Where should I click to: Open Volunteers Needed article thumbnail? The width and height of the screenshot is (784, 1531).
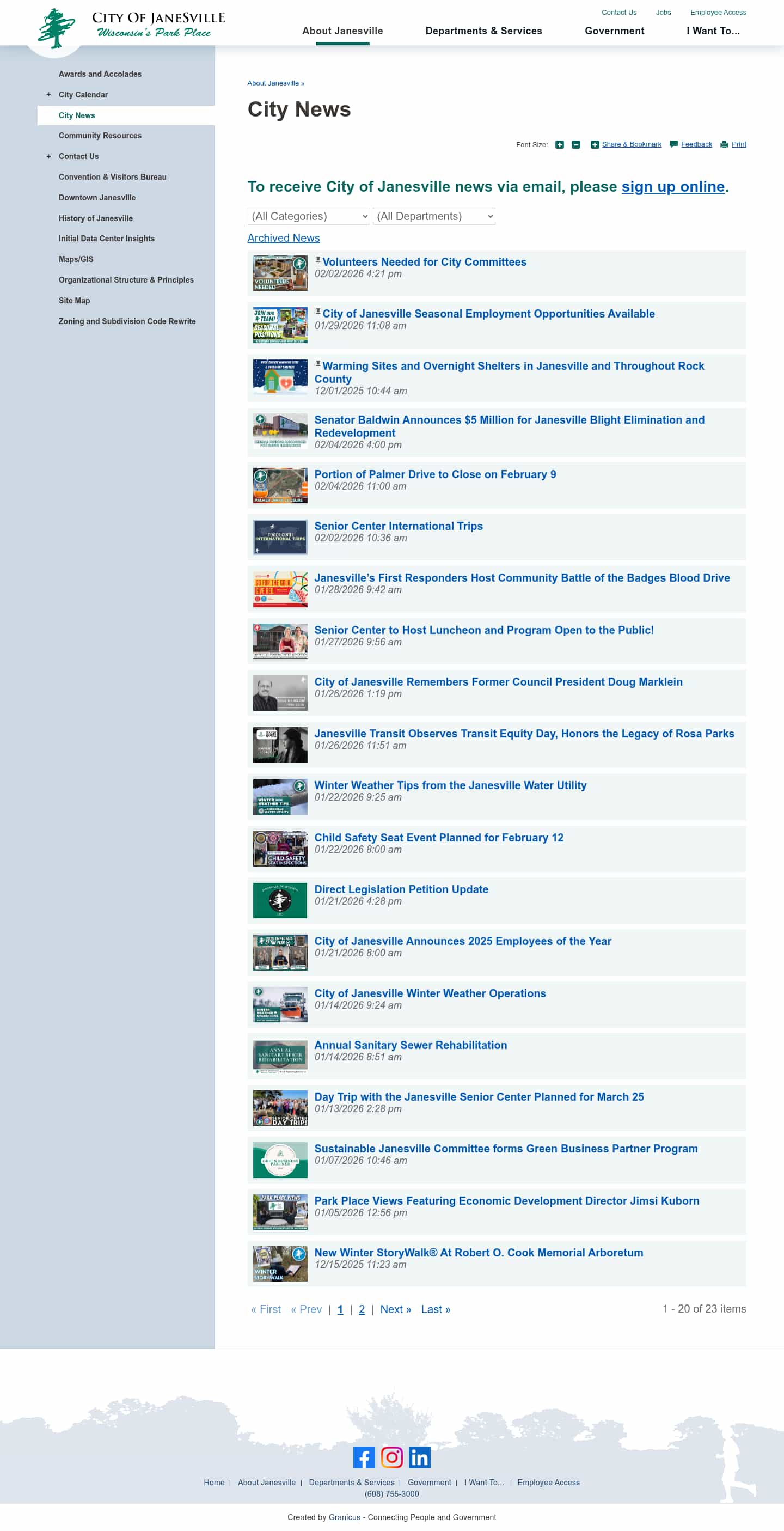(280, 273)
